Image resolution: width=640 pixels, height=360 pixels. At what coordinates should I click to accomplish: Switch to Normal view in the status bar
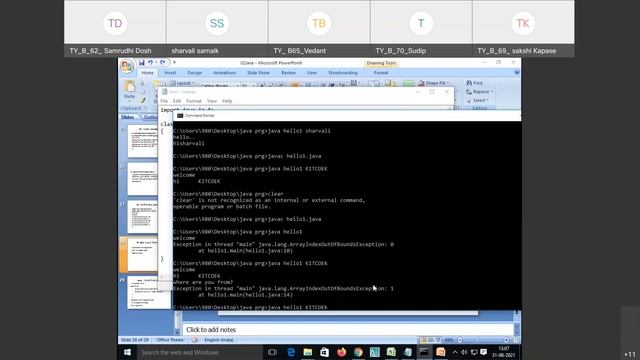coord(423,340)
